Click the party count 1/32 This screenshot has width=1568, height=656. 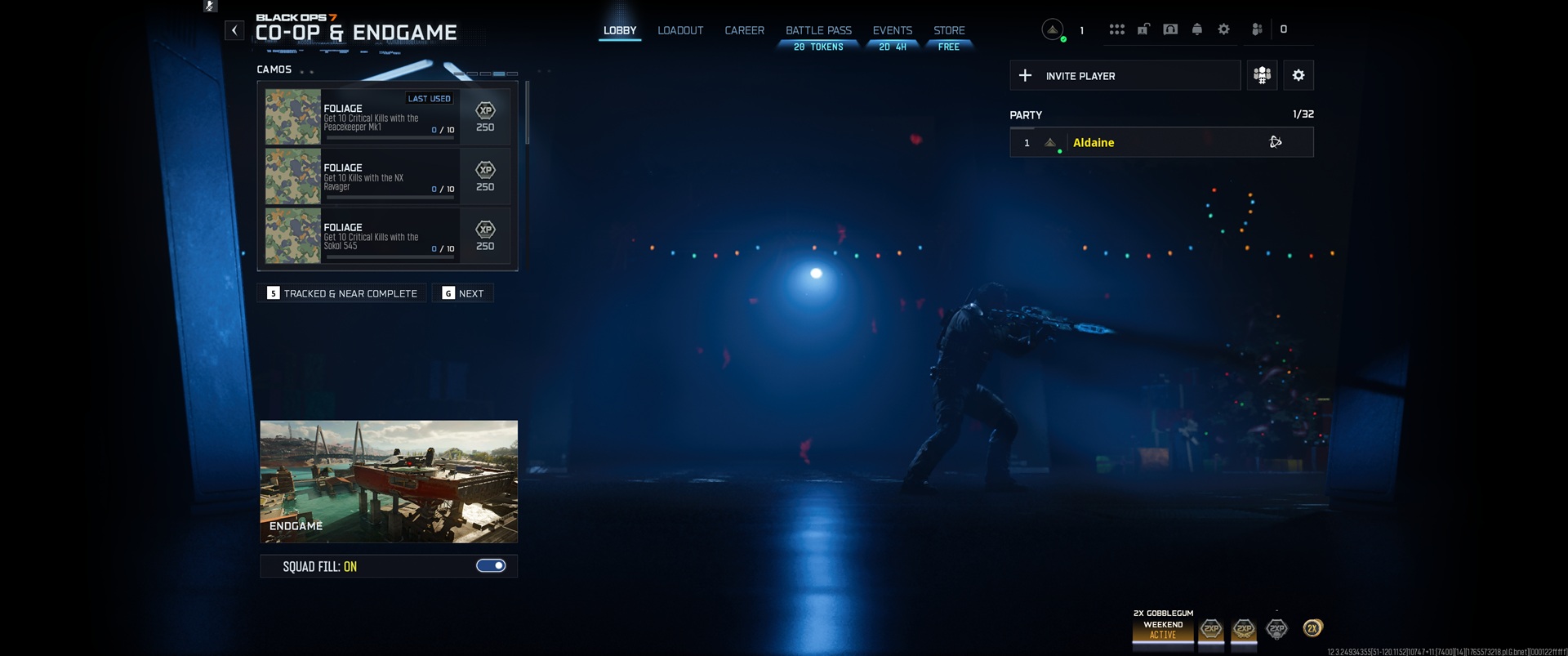coord(1303,114)
